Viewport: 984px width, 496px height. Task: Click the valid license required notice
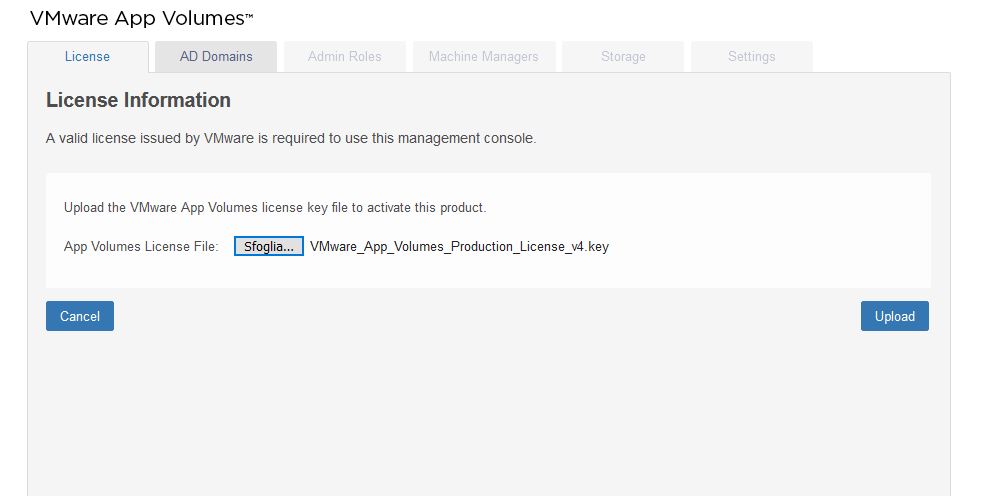tap(291, 139)
